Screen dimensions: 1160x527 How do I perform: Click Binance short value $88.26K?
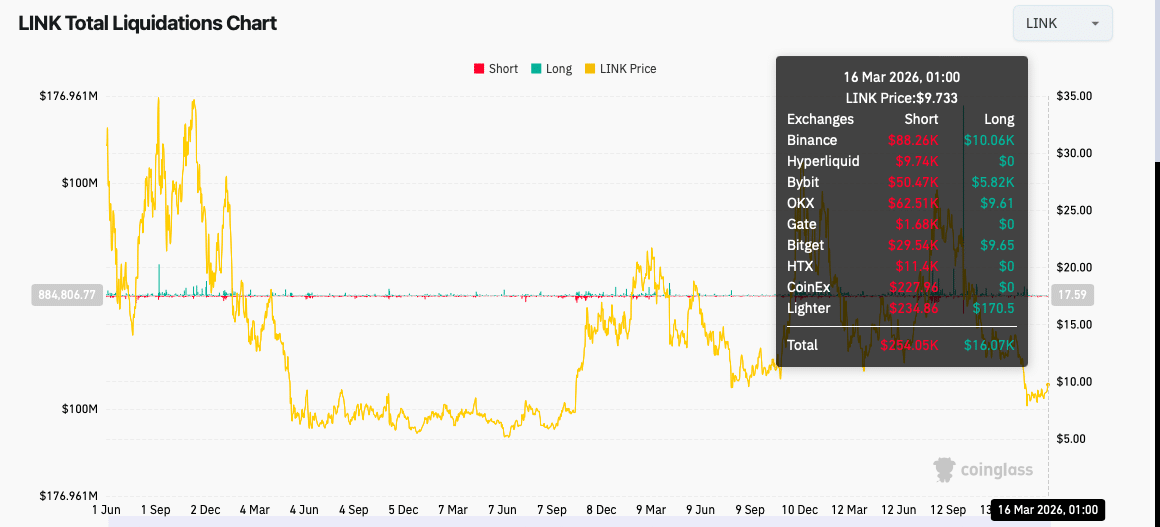click(x=913, y=140)
